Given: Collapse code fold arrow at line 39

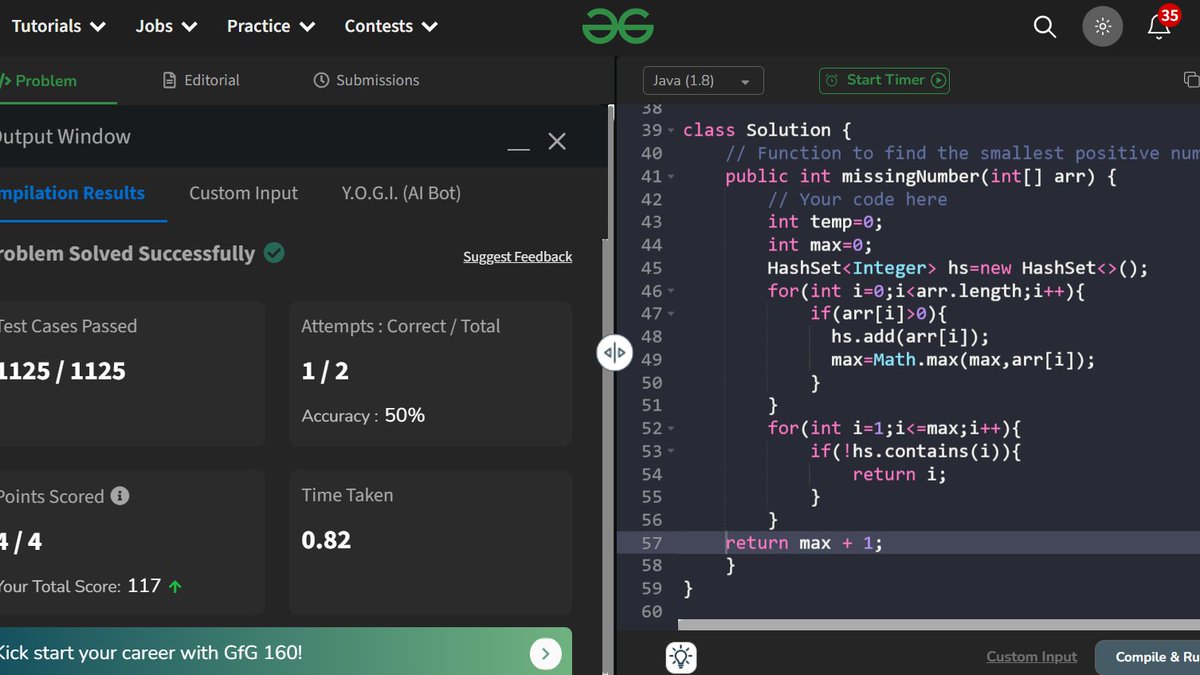Looking at the screenshot, I should pos(671,131).
